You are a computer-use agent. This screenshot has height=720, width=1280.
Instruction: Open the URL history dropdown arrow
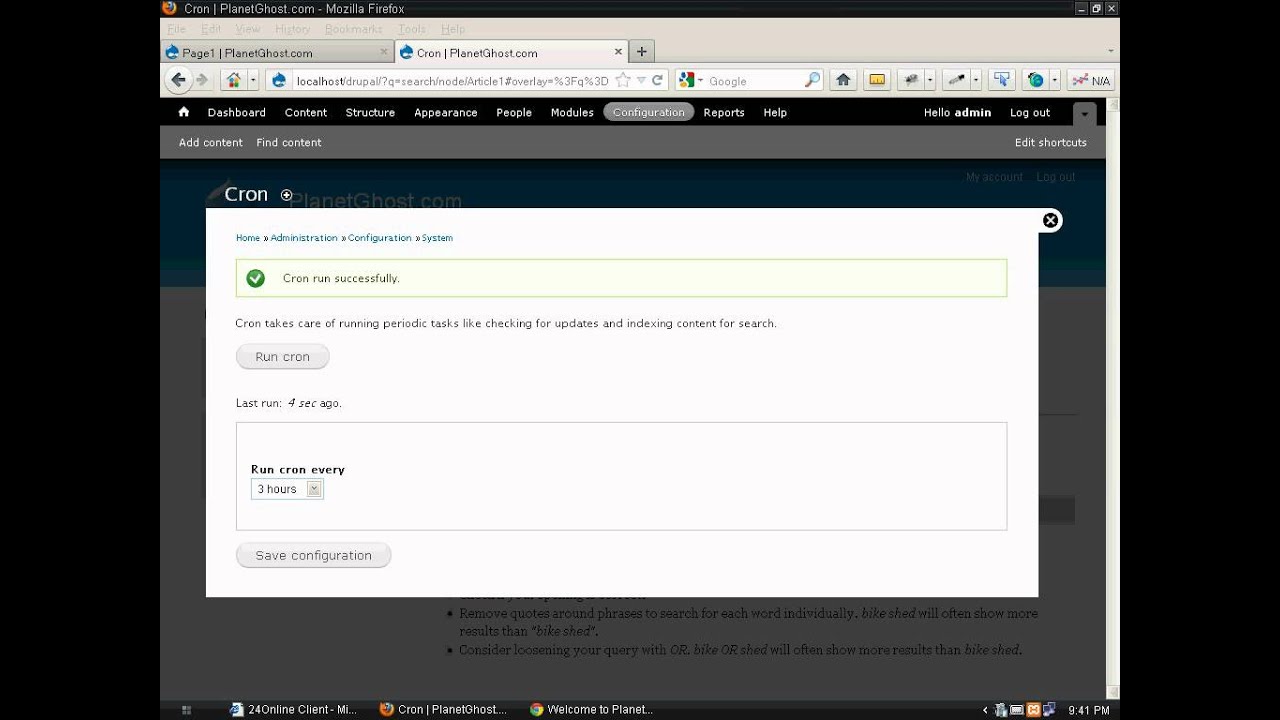(x=641, y=80)
